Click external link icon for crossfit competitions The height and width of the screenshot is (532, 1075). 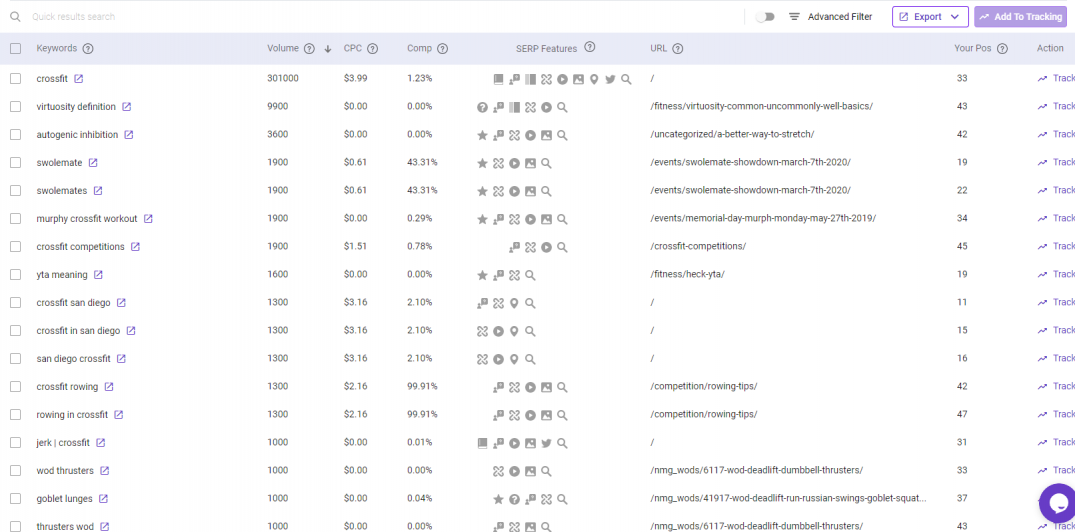point(136,247)
